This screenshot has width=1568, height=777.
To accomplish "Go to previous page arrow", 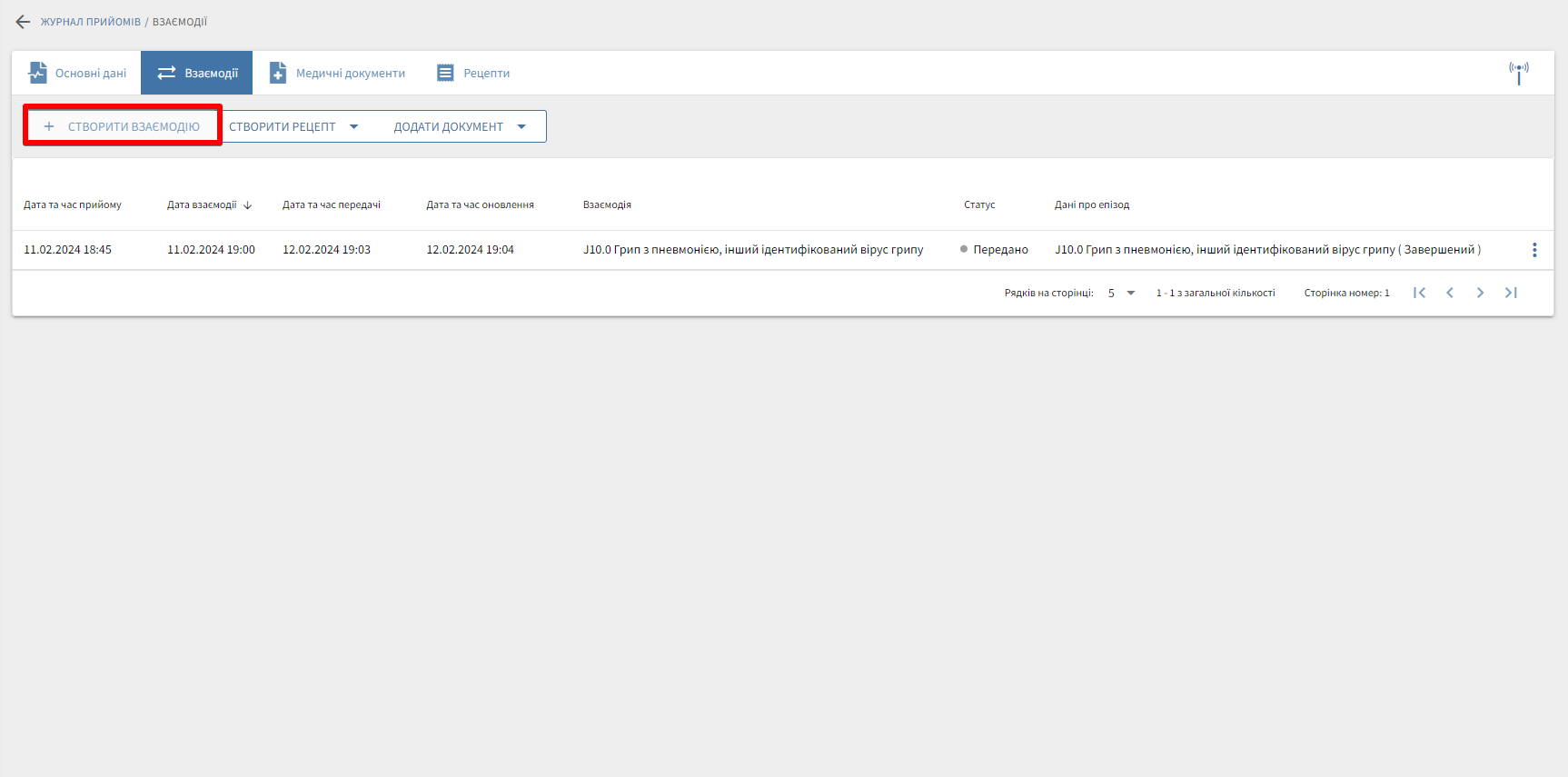I will click(x=1450, y=293).
